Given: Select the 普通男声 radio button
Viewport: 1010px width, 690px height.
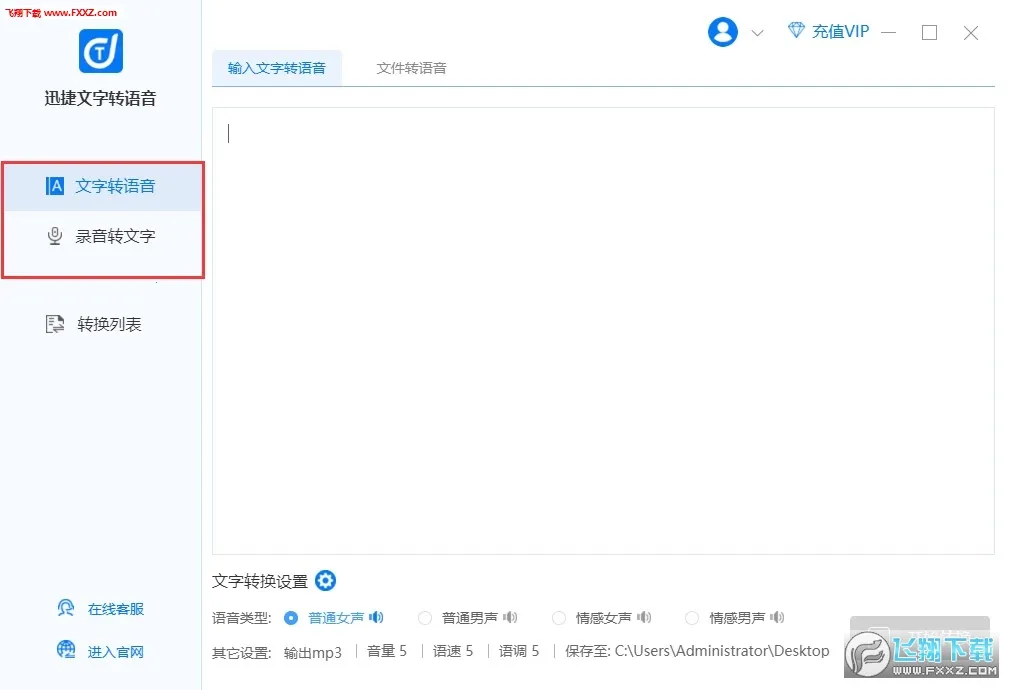Looking at the screenshot, I should point(425,618).
